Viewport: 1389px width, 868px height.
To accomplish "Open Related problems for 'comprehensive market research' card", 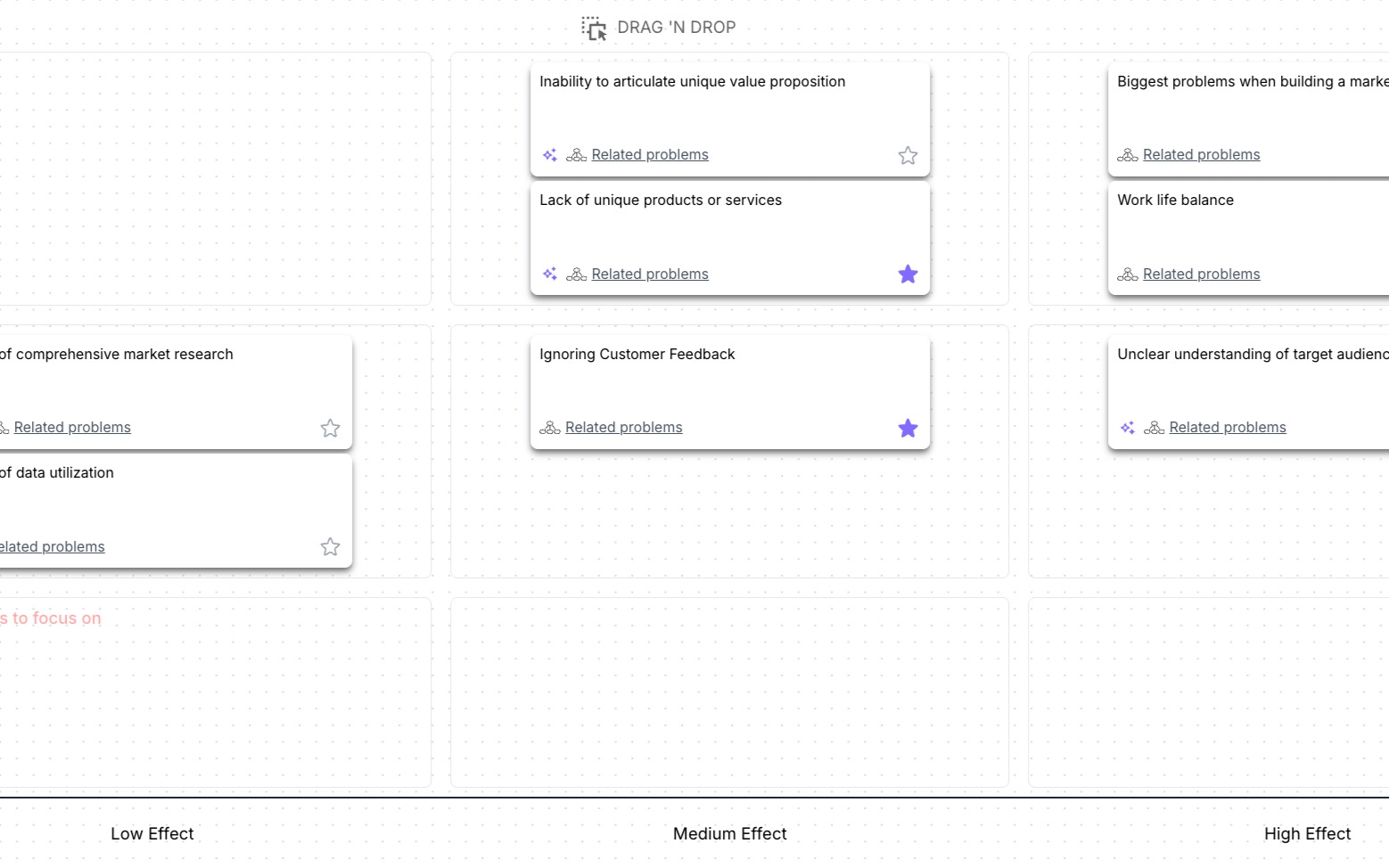I will tap(72, 428).
